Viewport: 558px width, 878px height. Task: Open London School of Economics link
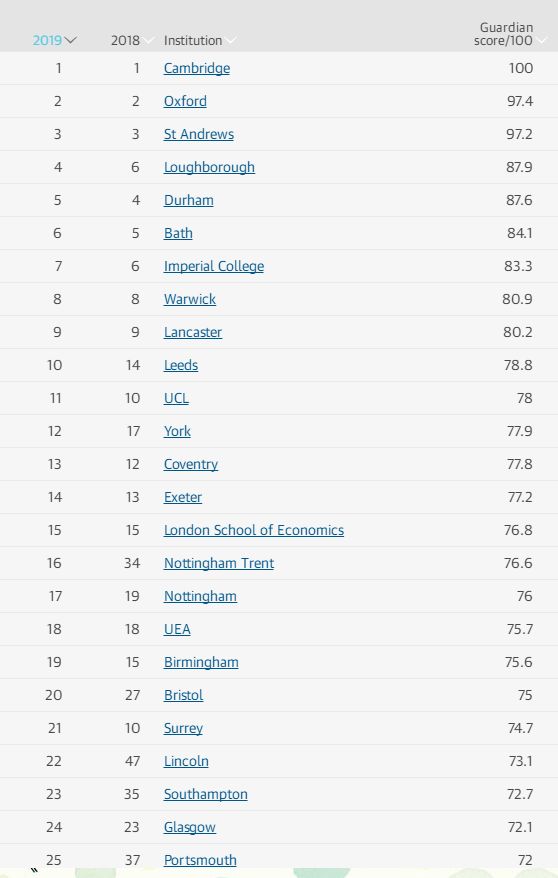(254, 530)
